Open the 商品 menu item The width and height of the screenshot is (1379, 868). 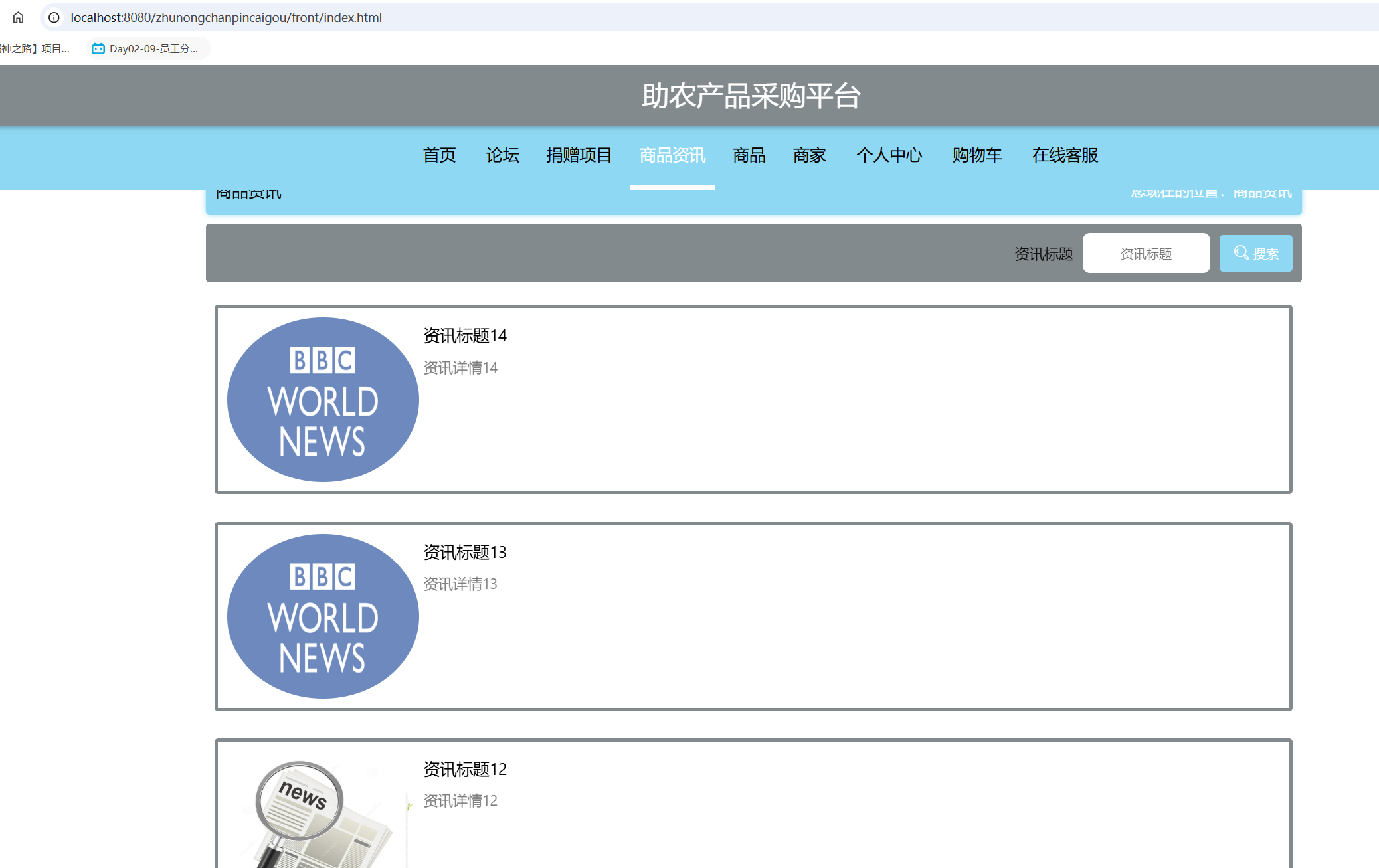[x=749, y=155]
